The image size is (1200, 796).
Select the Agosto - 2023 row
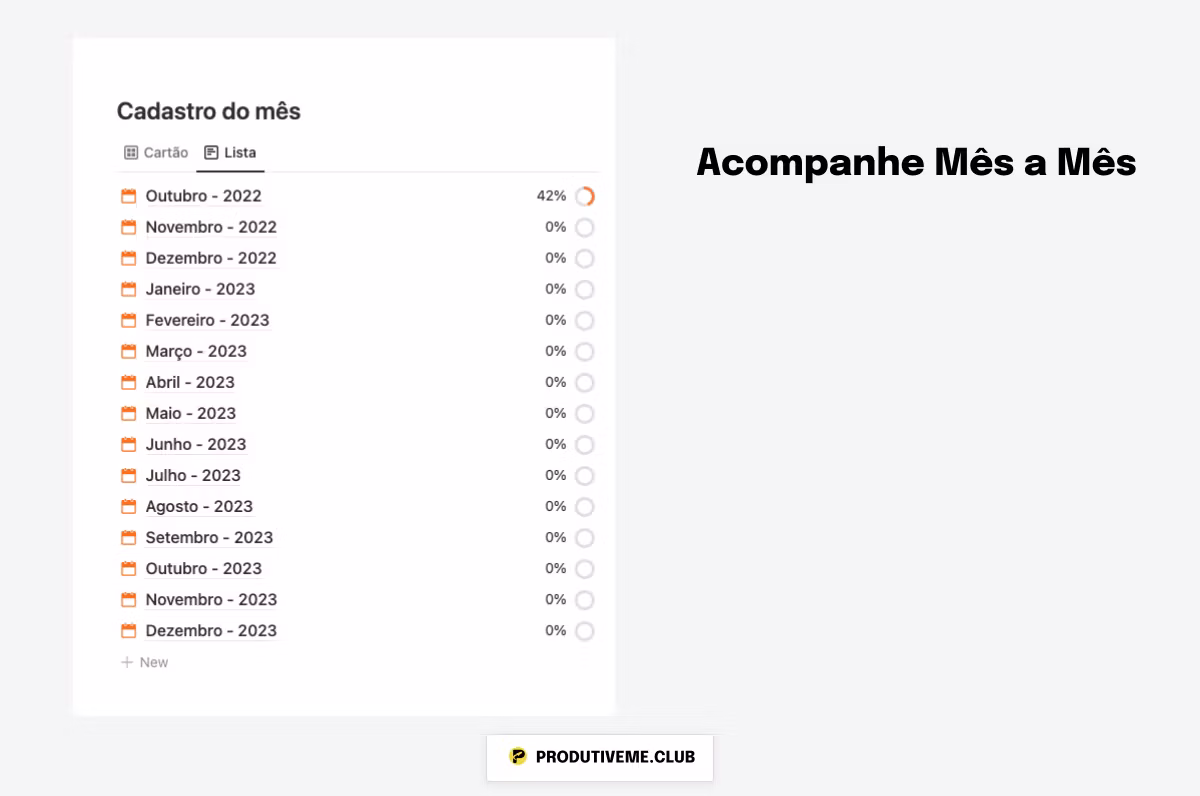(199, 506)
